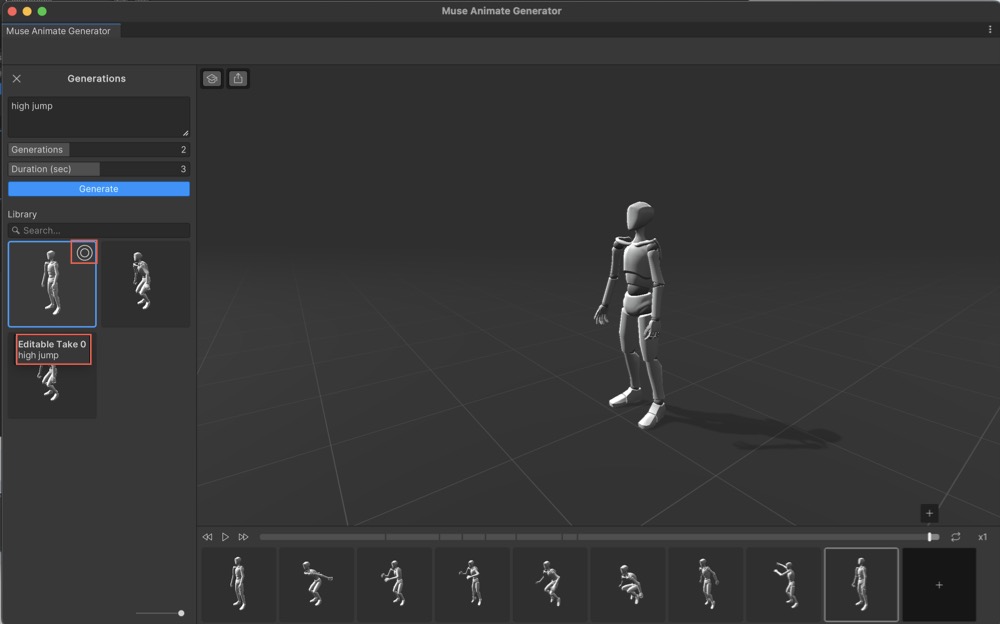Select the Muse Animate Generator tab

pyautogui.click(x=59, y=31)
